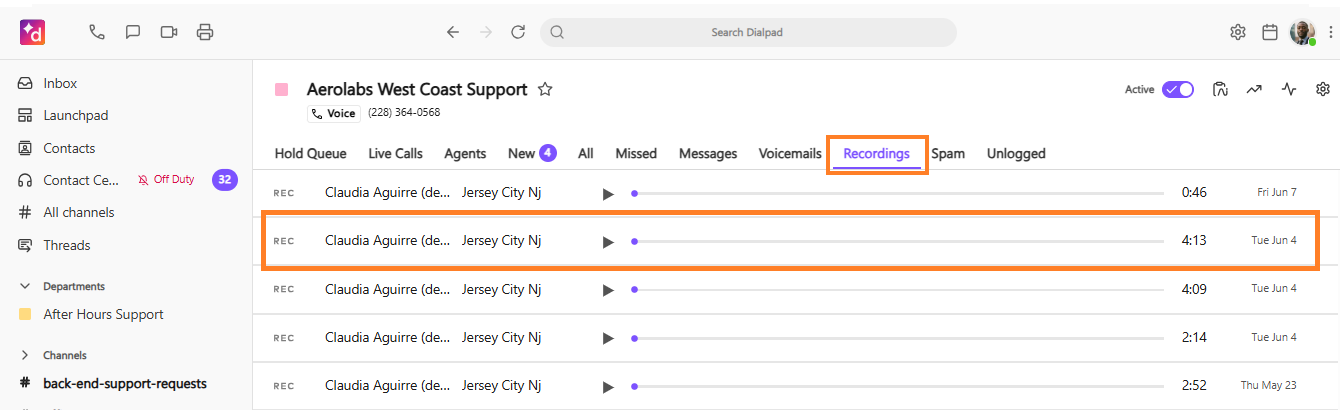Switch to the Live Calls tab
This screenshot has width=1340, height=413.
395,153
